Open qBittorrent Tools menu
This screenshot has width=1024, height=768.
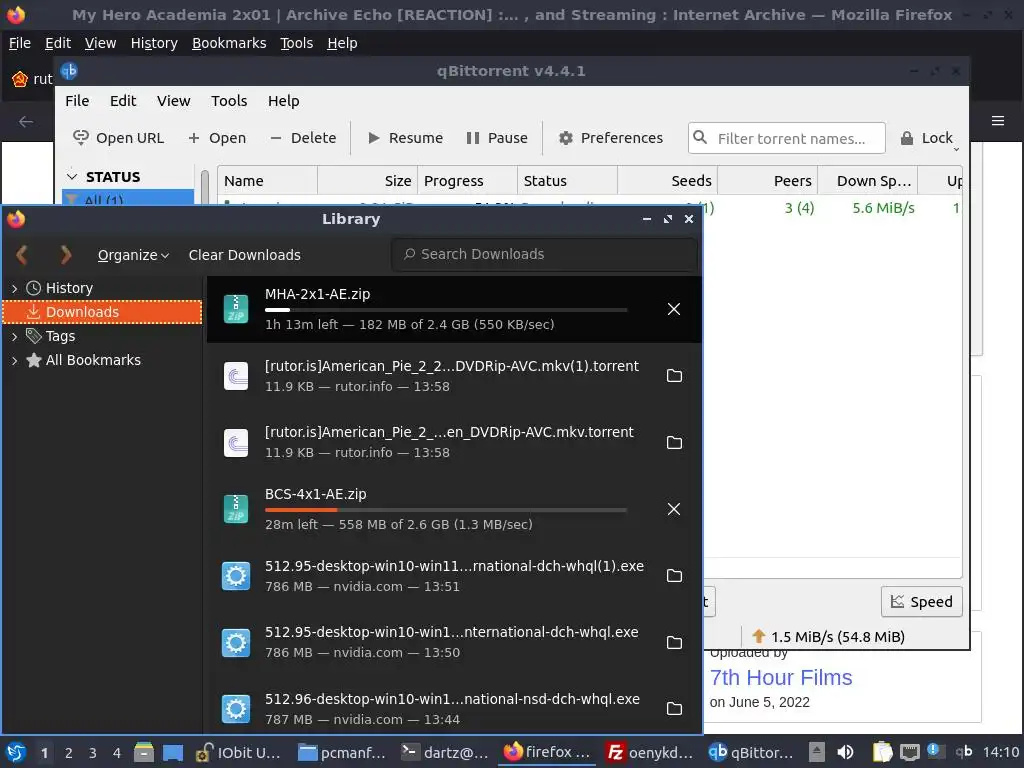click(x=229, y=101)
